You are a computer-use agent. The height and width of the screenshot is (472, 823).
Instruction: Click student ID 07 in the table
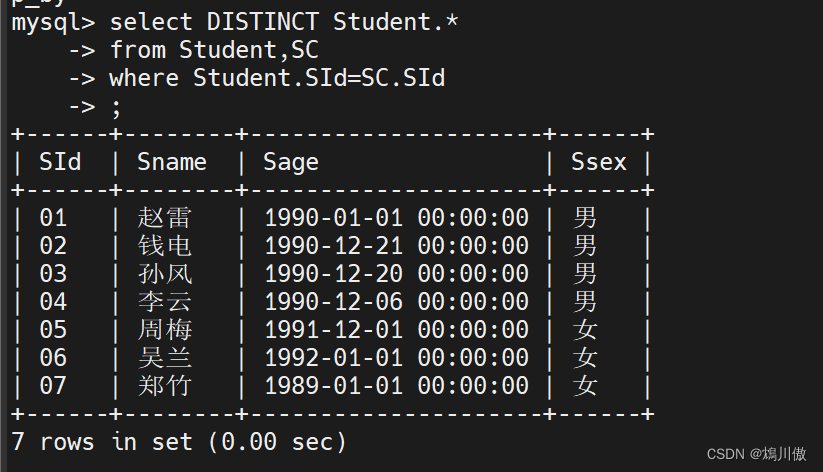tap(53, 385)
